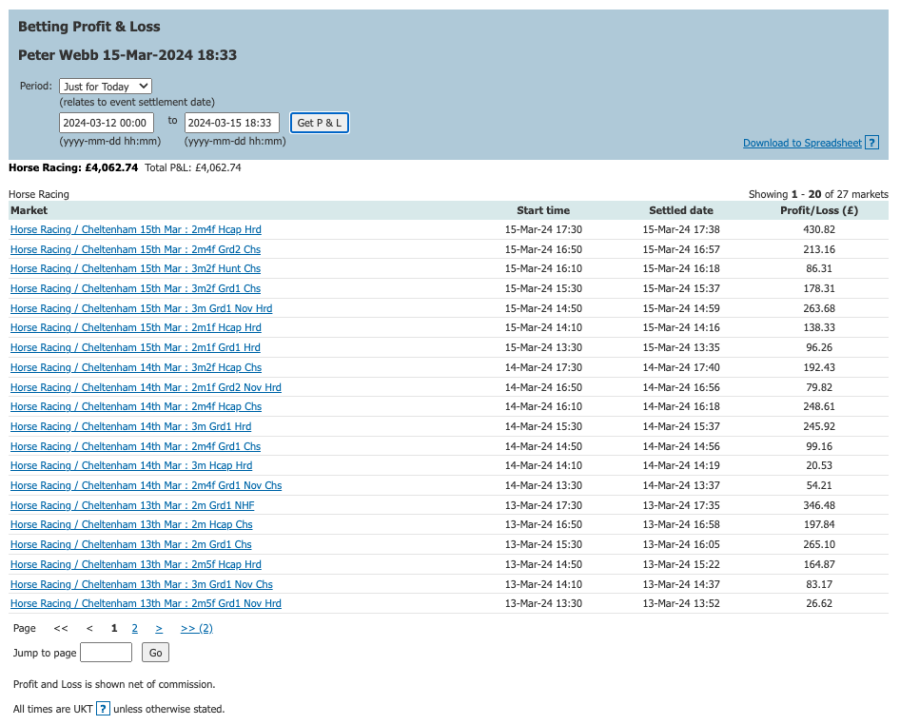This screenshot has width=900, height=725.
Task: Open Cheltenham 14th Mar 3m2f Hcap Chs market
Action: coord(135,367)
